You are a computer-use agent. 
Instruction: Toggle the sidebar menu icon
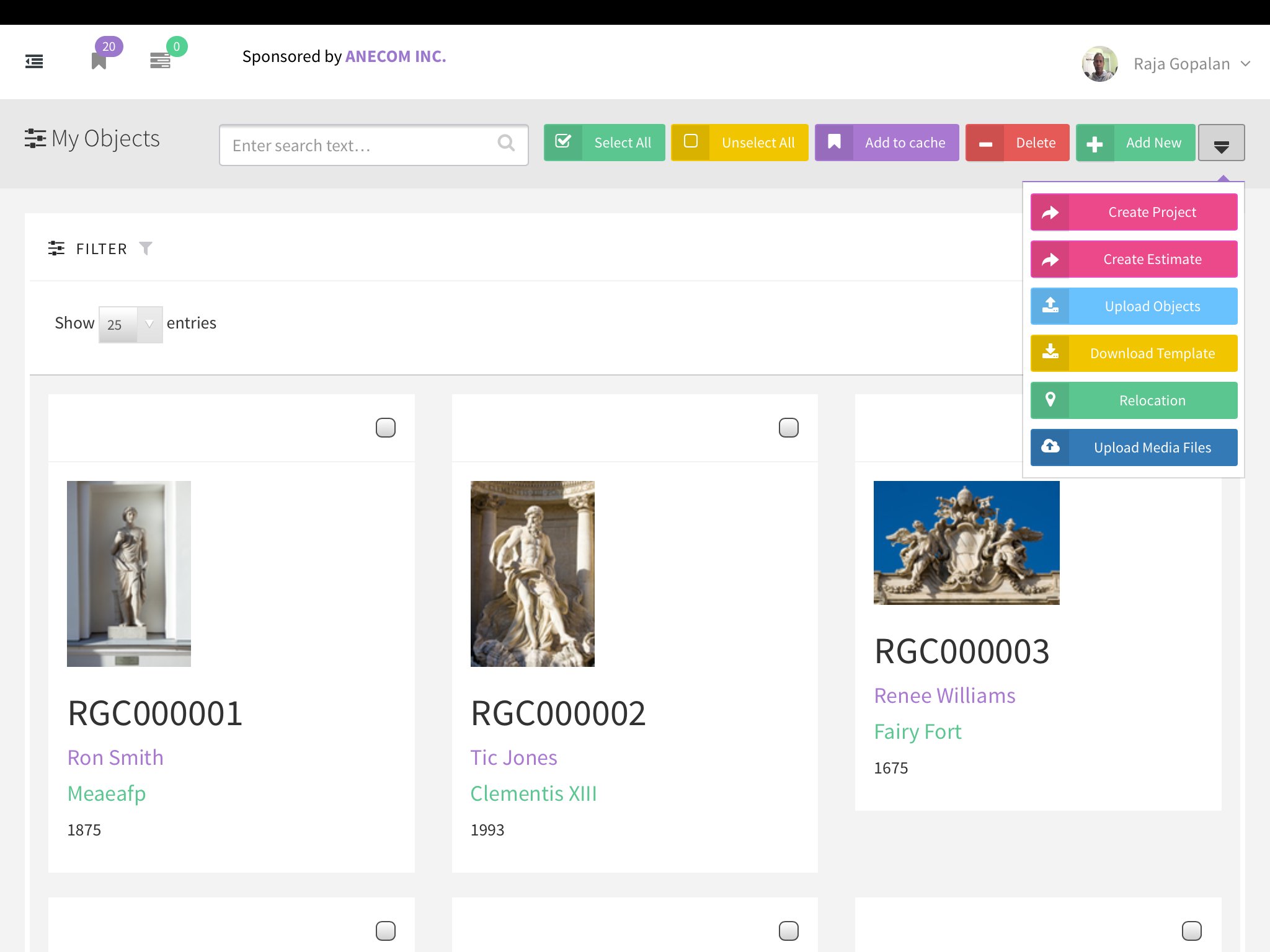coord(34,61)
